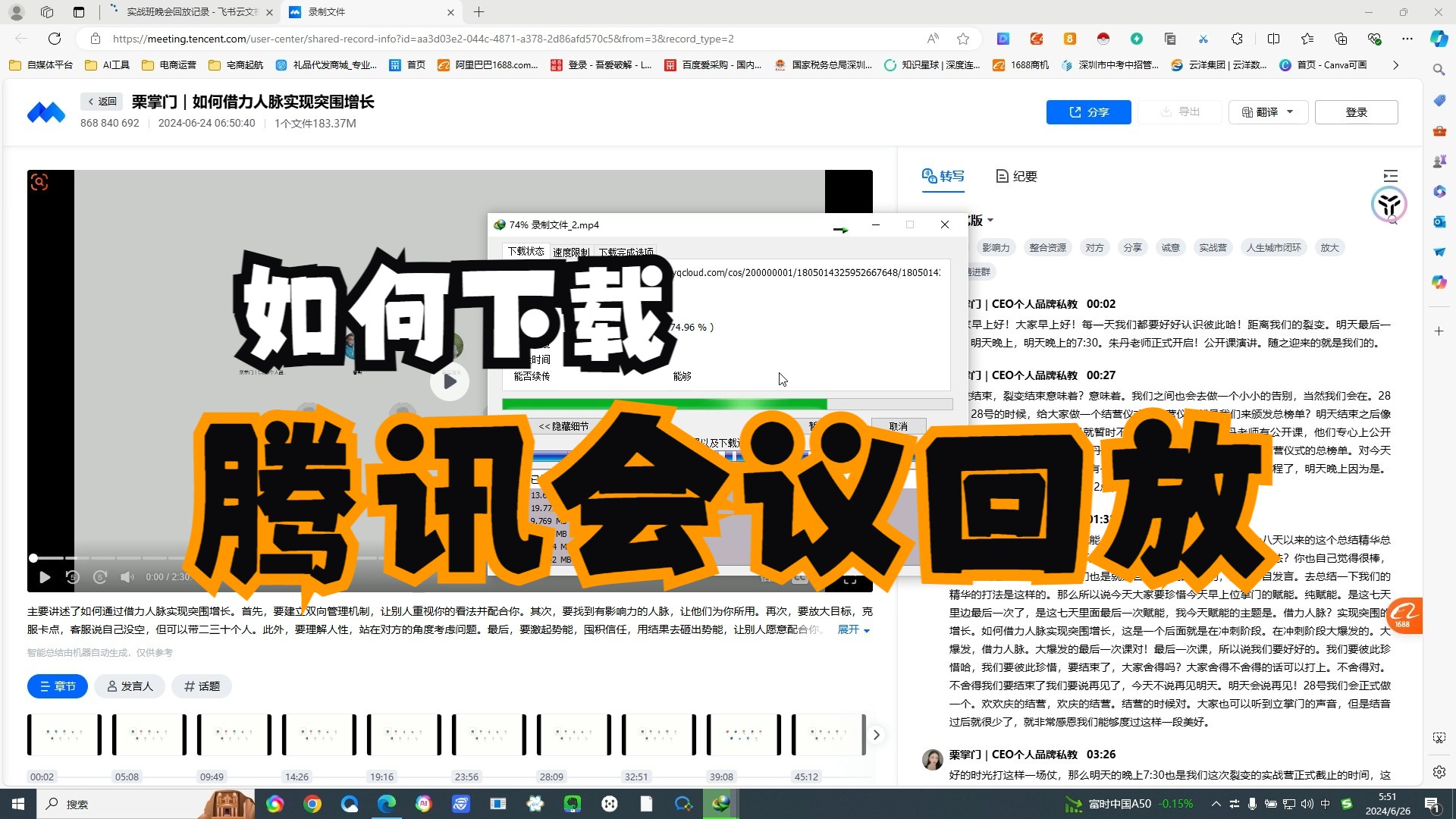The height and width of the screenshot is (819, 1456).
Task: Open the Edge sidebar search icon
Action: tap(1439, 70)
